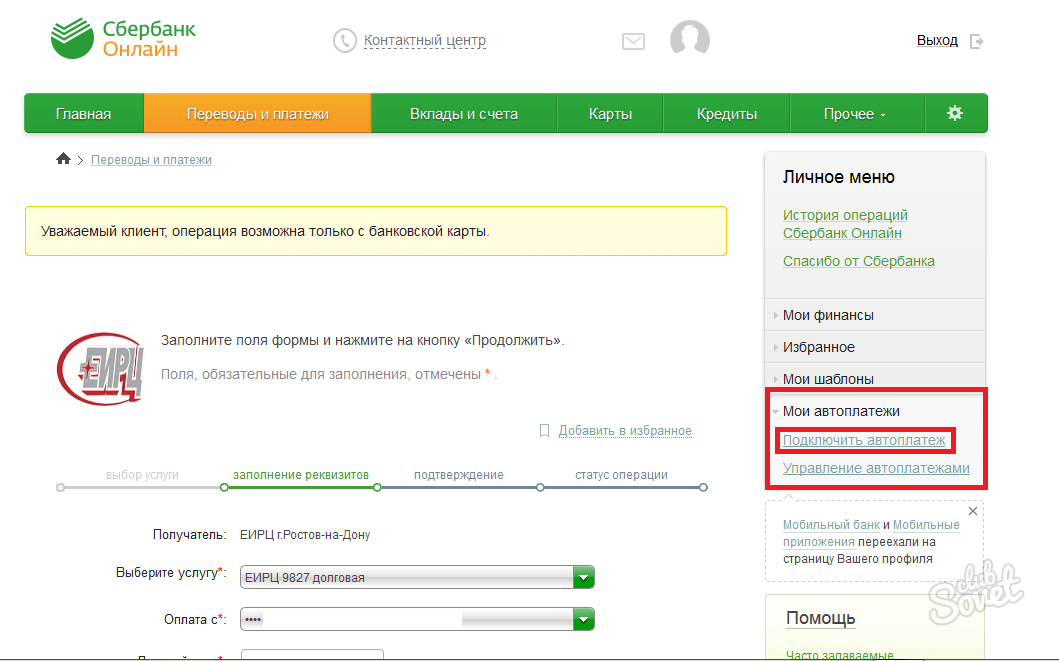Click the exit door icon
This screenshot has height=661, width=1059.
tap(977, 41)
